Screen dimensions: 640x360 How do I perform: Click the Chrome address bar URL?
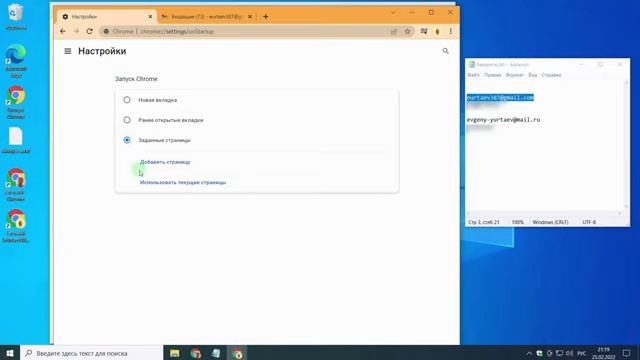[x=177, y=31]
